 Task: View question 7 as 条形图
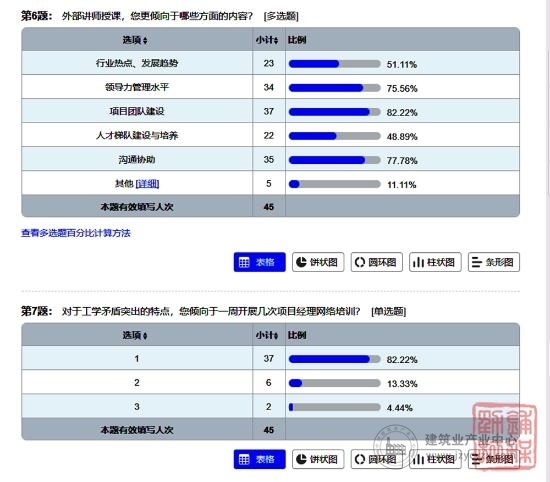[494, 459]
